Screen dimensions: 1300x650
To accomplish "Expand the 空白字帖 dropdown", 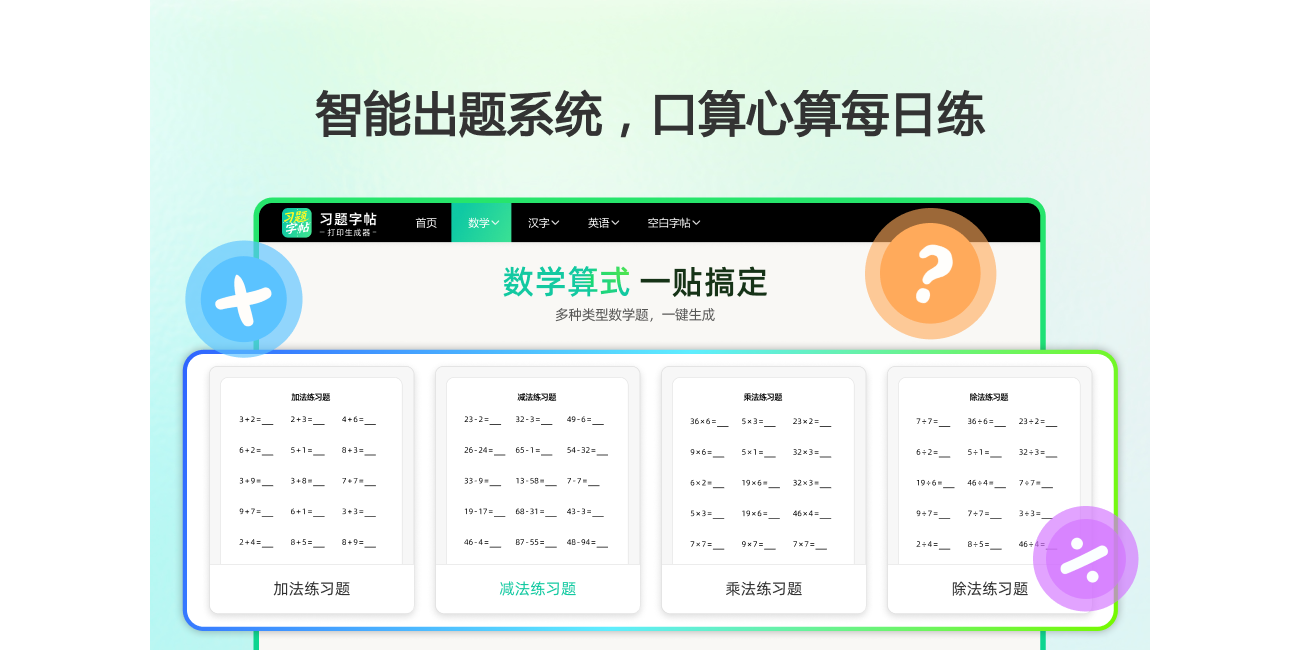I will (670, 222).
